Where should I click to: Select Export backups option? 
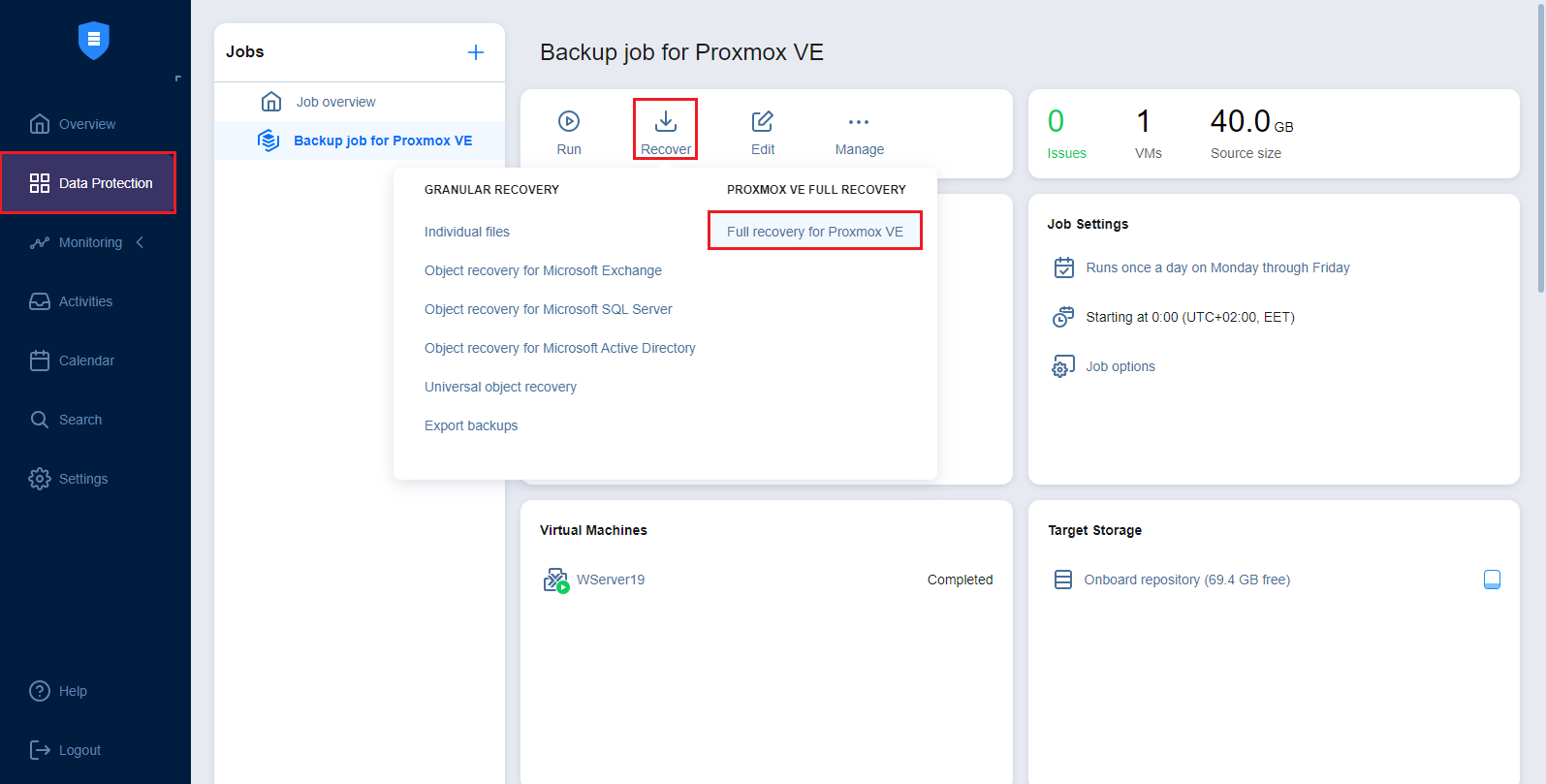pos(471,425)
